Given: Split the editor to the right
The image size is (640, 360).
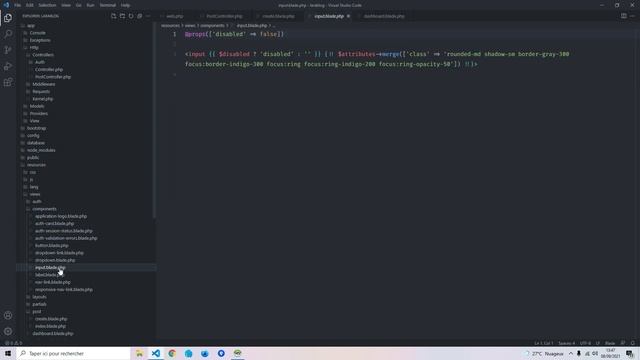Looking at the screenshot, I should click(623, 16).
